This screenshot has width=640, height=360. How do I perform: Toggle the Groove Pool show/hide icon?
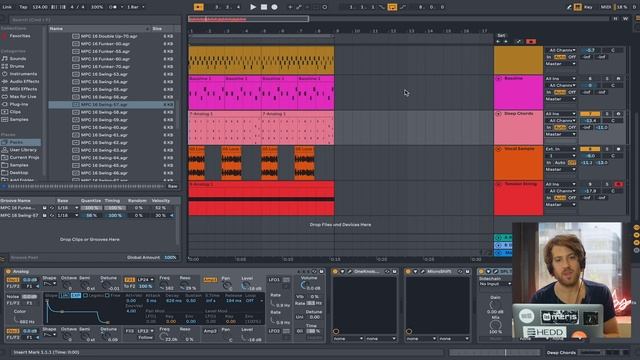[x=3, y=258]
